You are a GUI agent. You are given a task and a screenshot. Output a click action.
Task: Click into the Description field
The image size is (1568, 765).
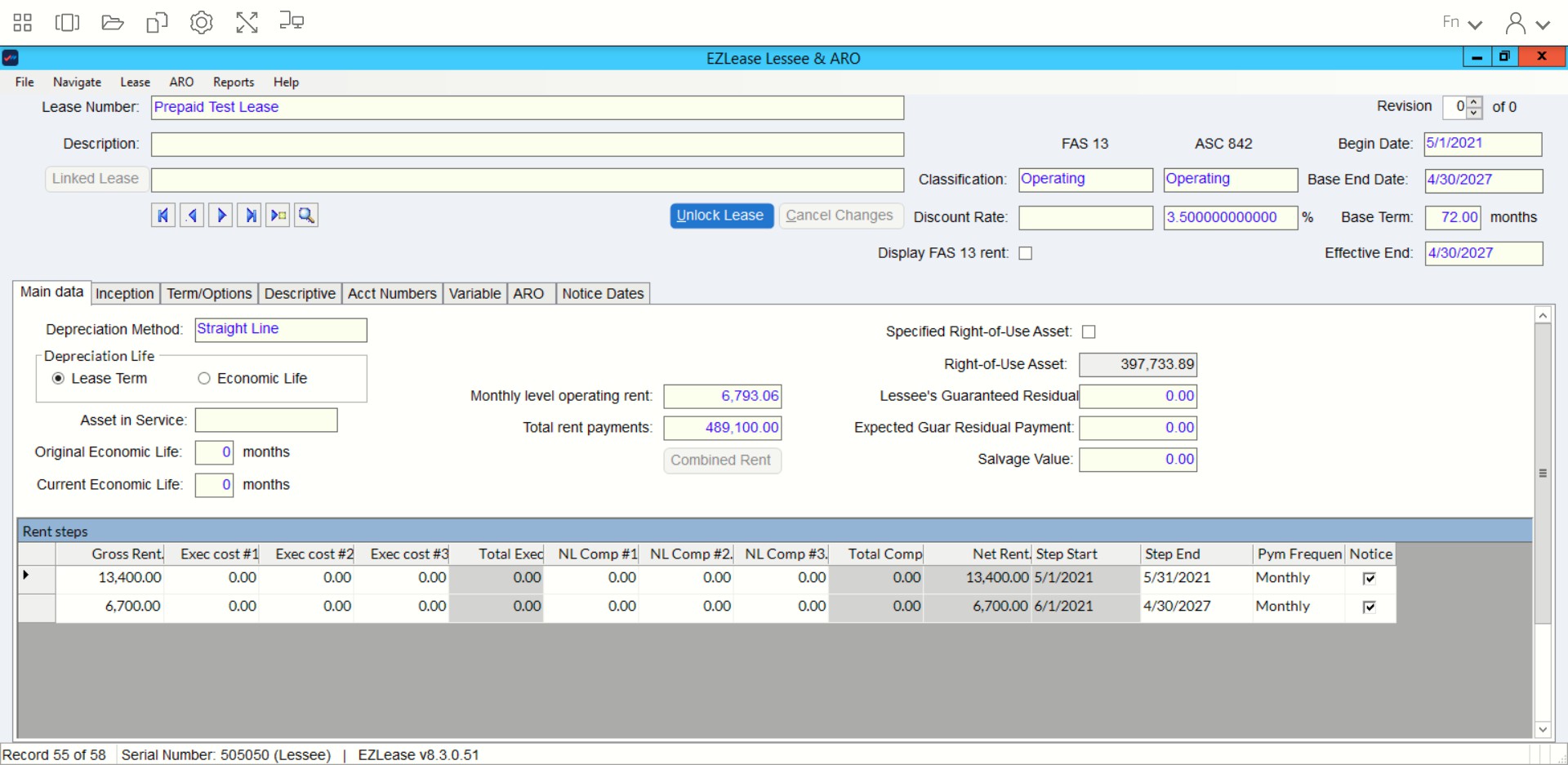pyautogui.click(x=528, y=145)
